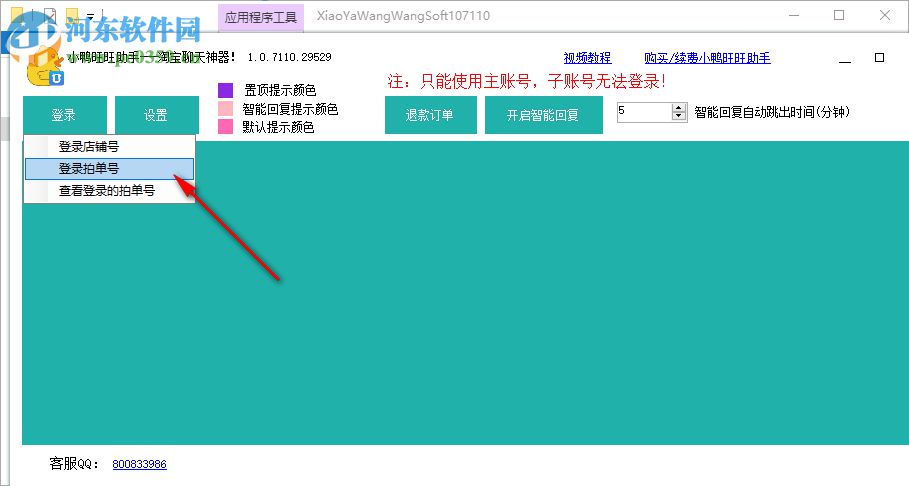The width and height of the screenshot is (909, 486).
Task: Minimize the outer XiaoYaWangWangSoft107110 window
Action: click(794, 16)
